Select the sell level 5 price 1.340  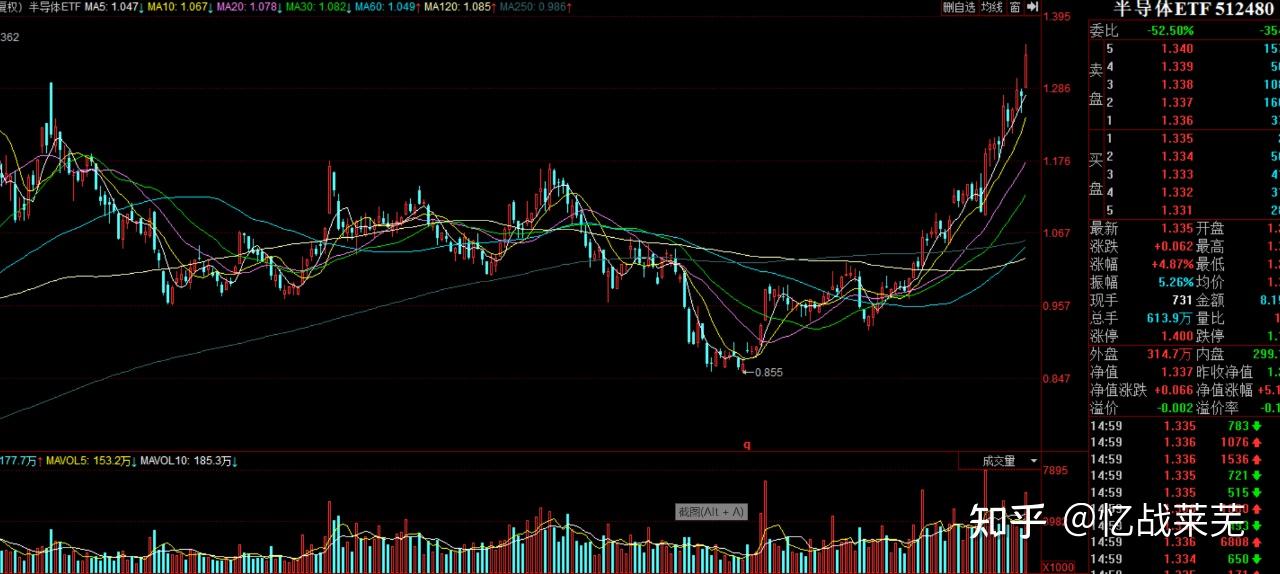1177,49
